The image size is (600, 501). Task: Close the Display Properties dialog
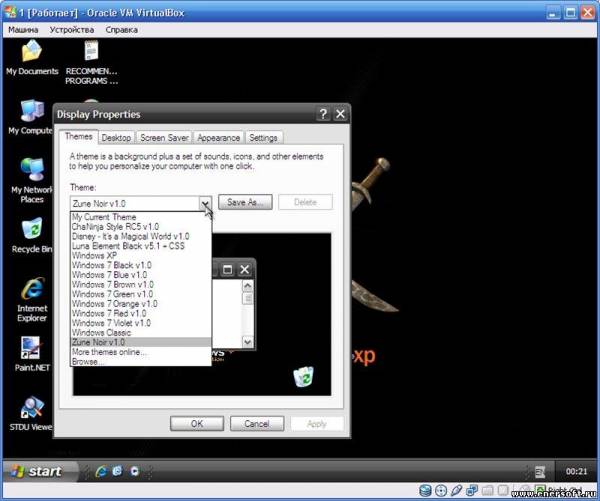click(340, 114)
